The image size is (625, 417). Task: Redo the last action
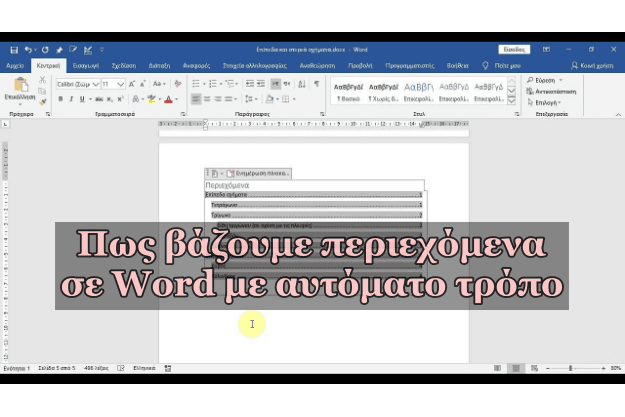pyautogui.click(x=45, y=50)
